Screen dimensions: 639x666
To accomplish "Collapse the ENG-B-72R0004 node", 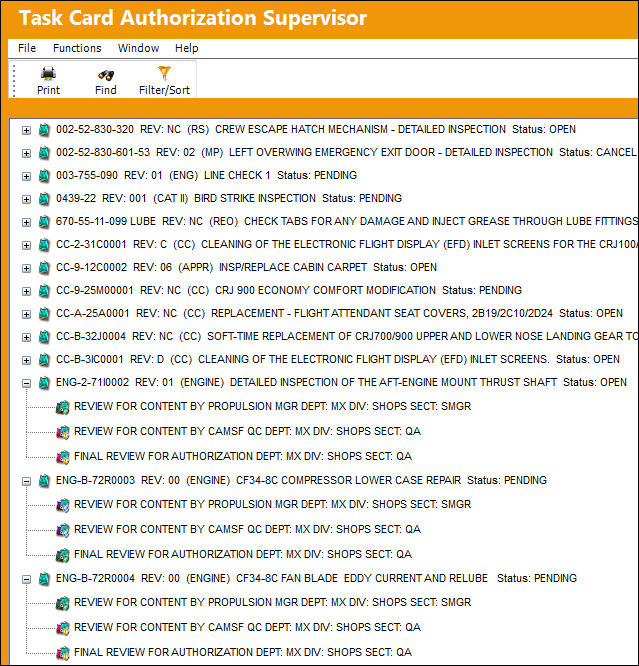I will point(26,579).
